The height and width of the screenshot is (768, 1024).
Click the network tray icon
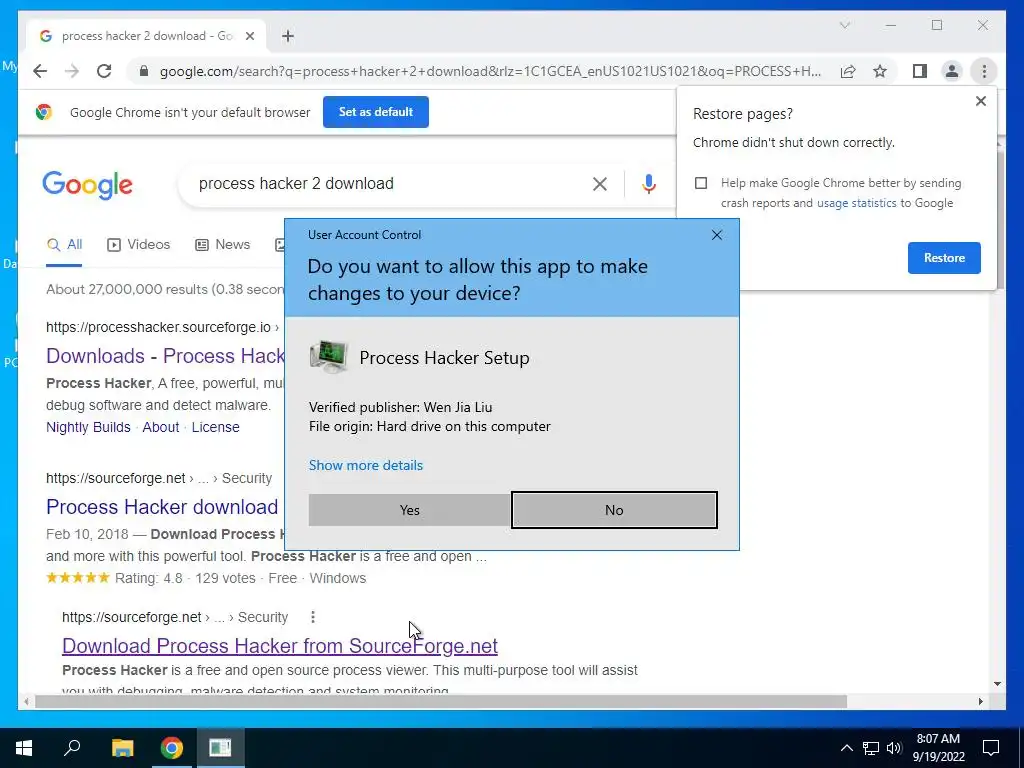[x=871, y=748]
